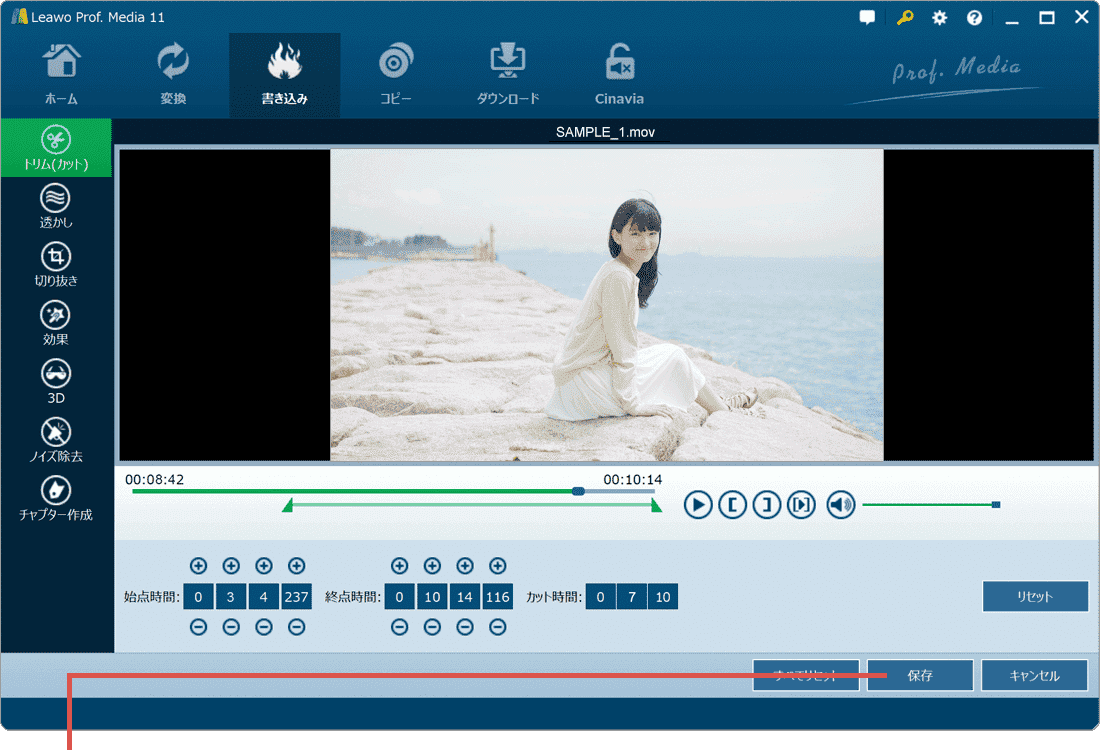The height and width of the screenshot is (750, 1100).
Task: Open the Chapter creation (チャプター作成) tool
Action: [56, 498]
